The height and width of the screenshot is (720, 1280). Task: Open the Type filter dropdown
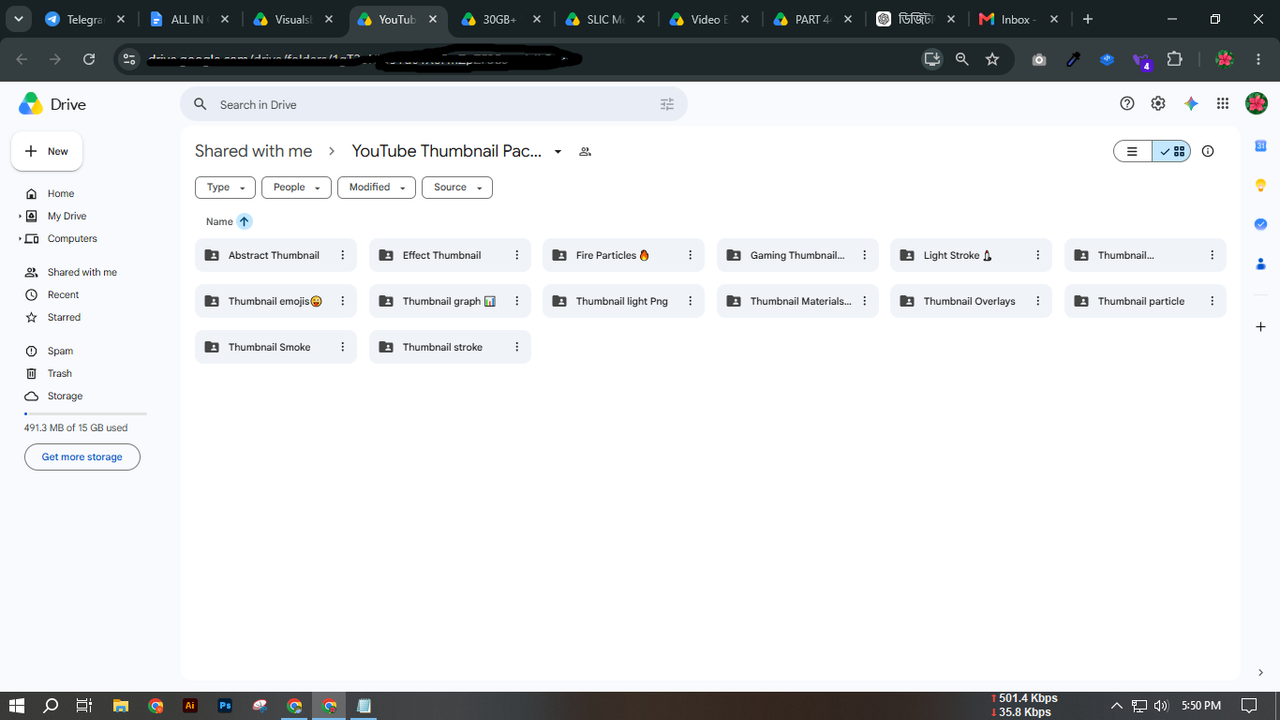[225, 187]
